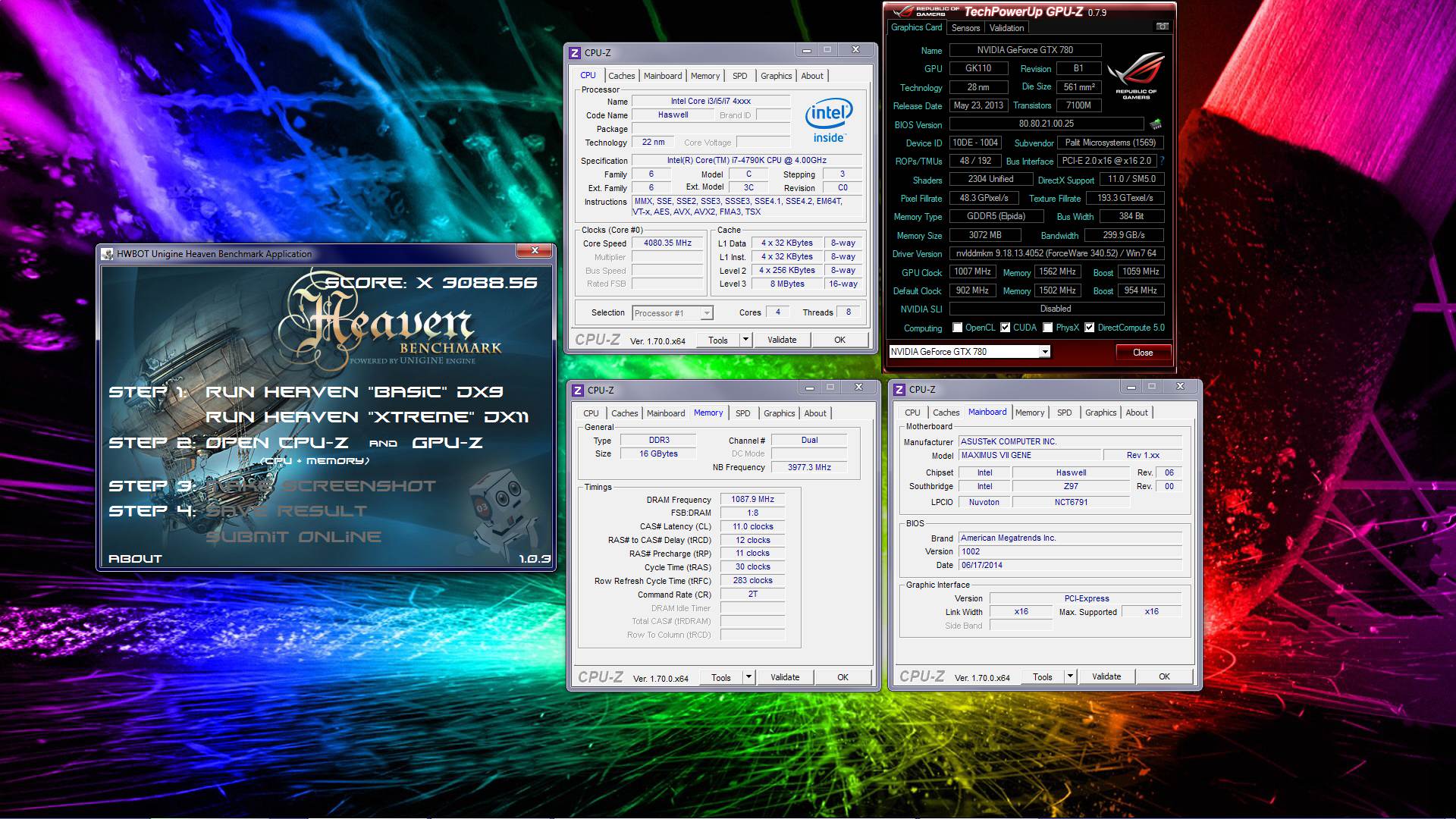Toggle the DirectCompute 5.0 checkbox

point(1090,328)
